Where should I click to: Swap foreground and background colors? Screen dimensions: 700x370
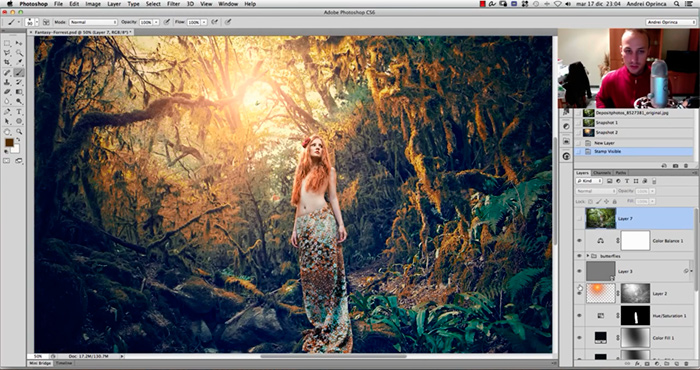point(18,140)
